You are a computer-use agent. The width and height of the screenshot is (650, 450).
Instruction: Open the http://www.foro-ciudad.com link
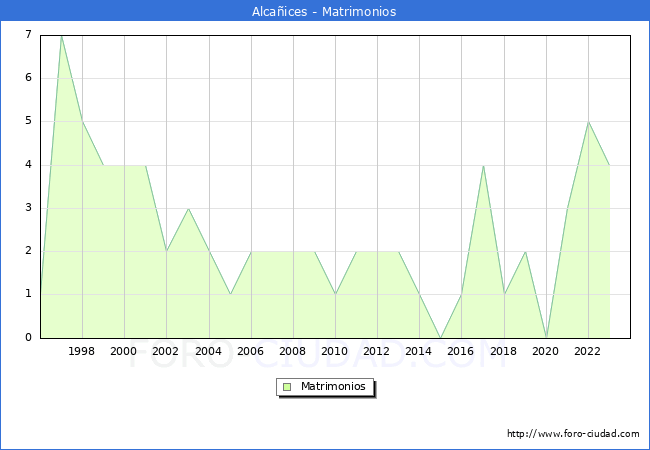[573, 433]
